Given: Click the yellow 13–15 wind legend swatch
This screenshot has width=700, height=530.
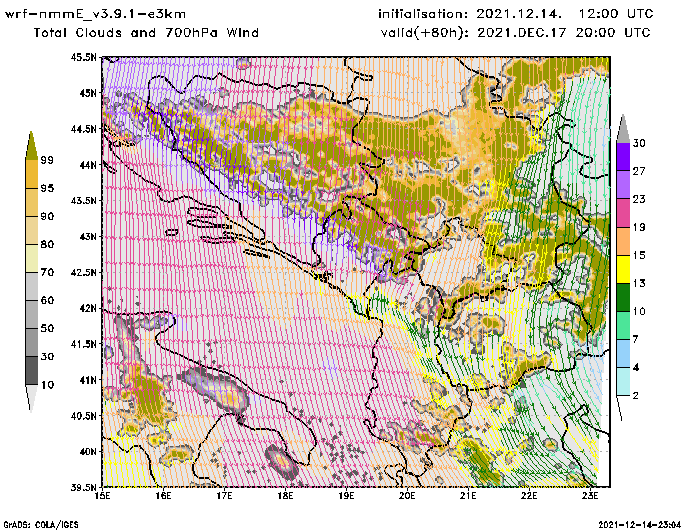Looking at the screenshot, I should coord(623,269).
